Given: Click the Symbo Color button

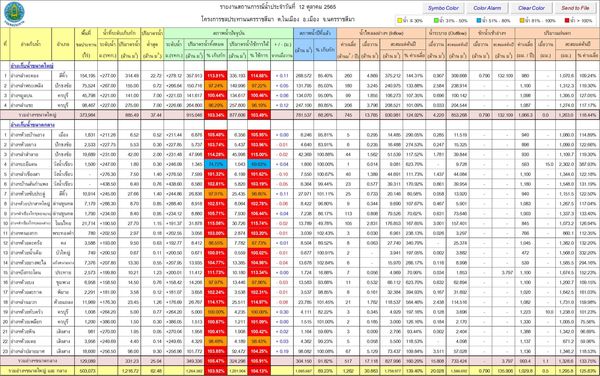Looking at the screenshot, I should pyautogui.click(x=443, y=8).
